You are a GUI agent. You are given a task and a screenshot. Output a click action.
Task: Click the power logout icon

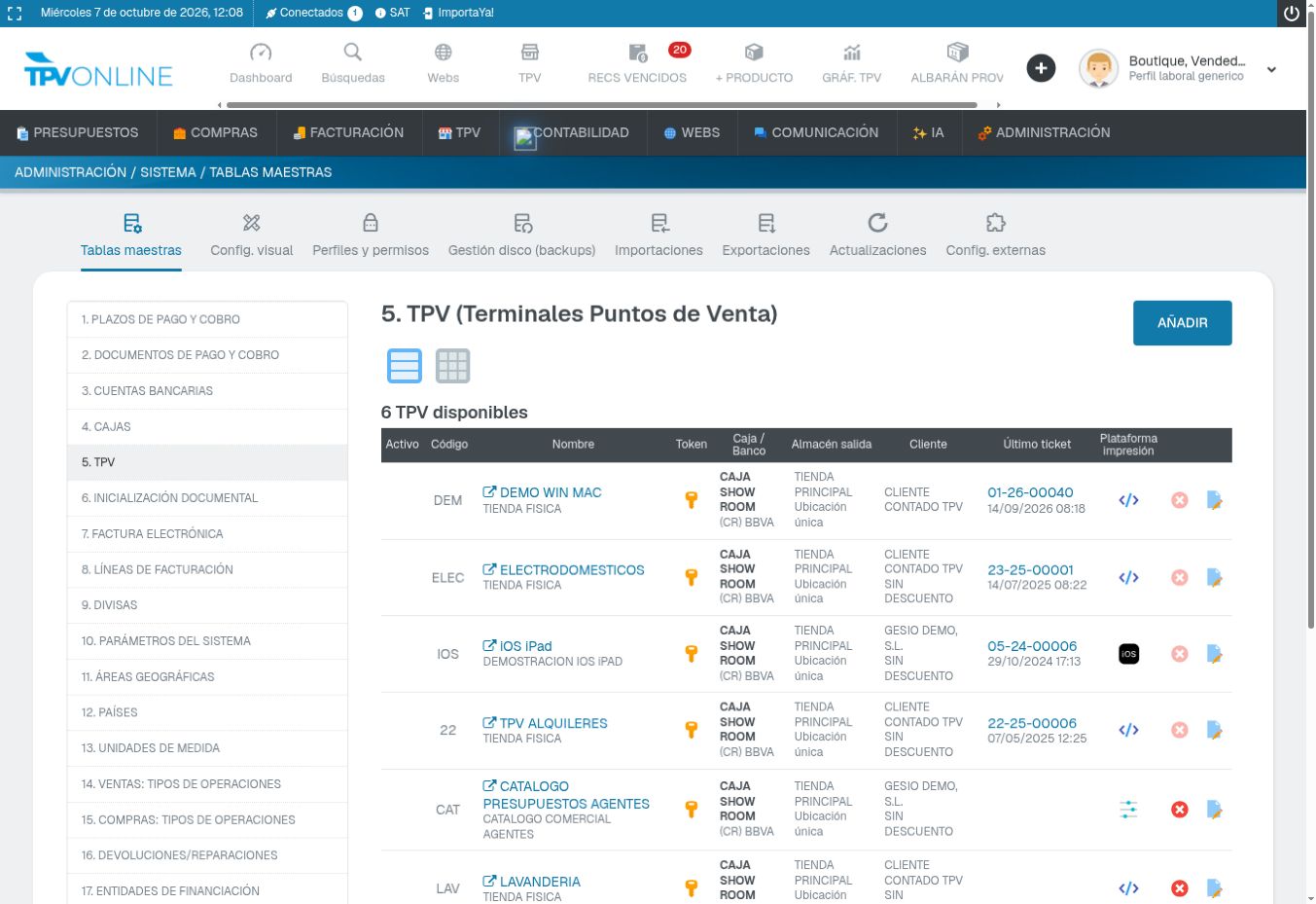(1292, 14)
